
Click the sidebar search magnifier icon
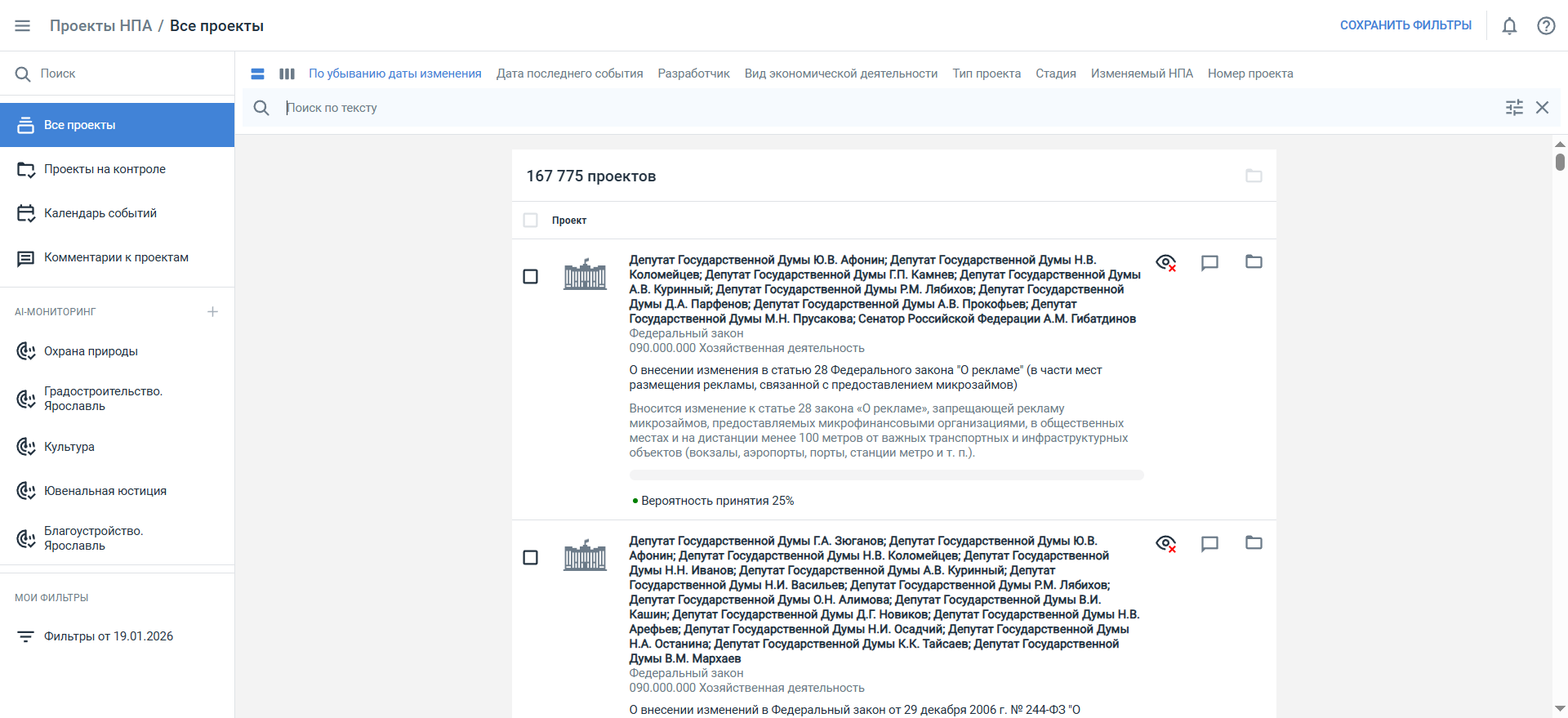click(x=23, y=74)
